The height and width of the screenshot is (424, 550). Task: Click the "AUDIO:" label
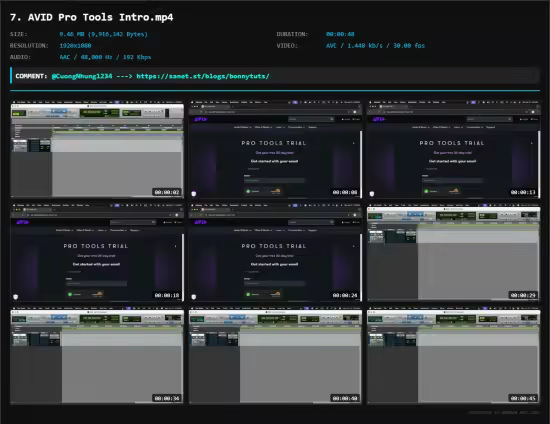click(x=20, y=57)
